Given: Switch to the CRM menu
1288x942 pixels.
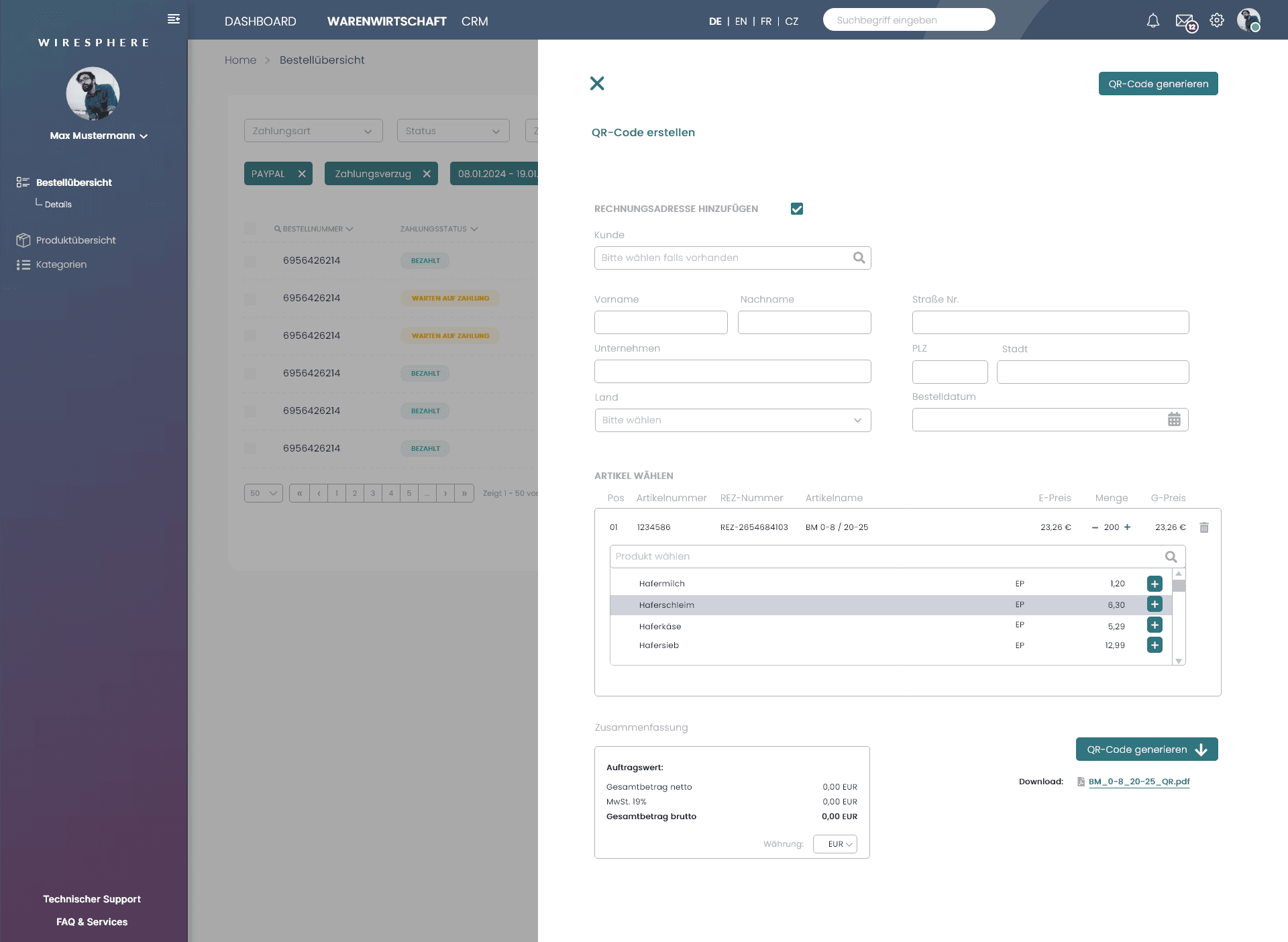Looking at the screenshot, I should pyautogui.click(x=474, y=21).
